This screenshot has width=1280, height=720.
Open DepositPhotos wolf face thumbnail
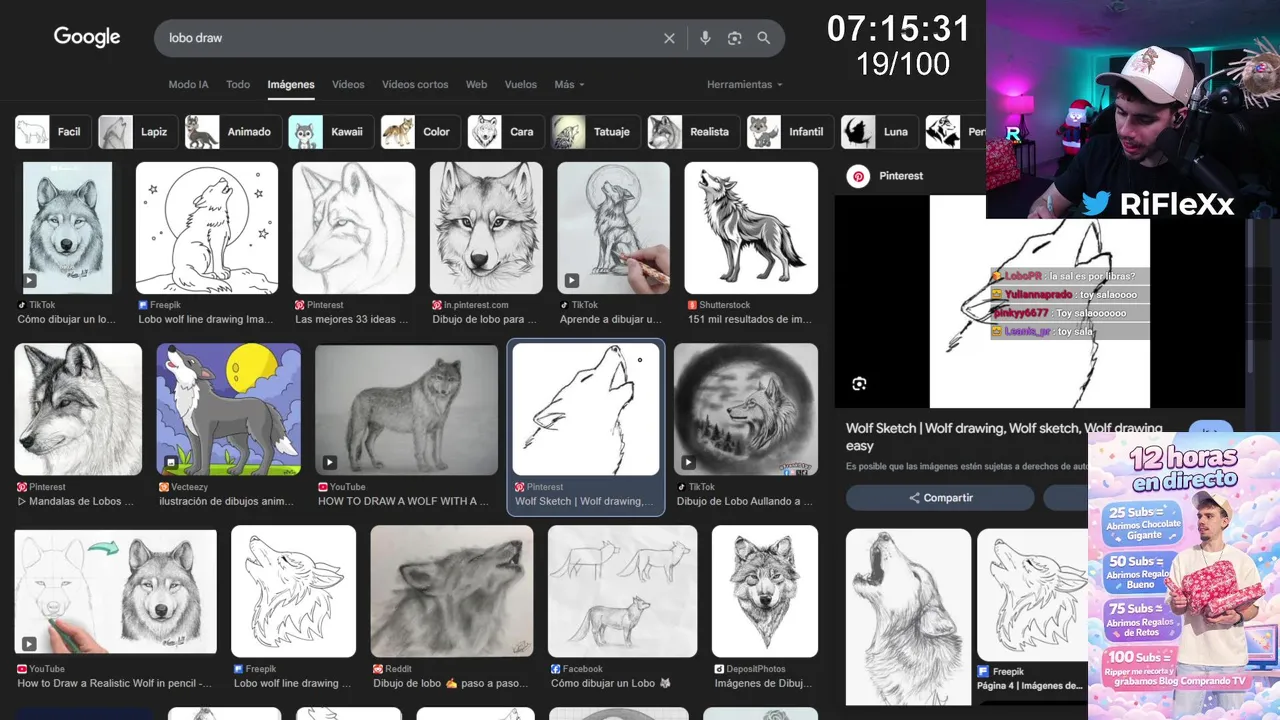[x=765, y=591]
